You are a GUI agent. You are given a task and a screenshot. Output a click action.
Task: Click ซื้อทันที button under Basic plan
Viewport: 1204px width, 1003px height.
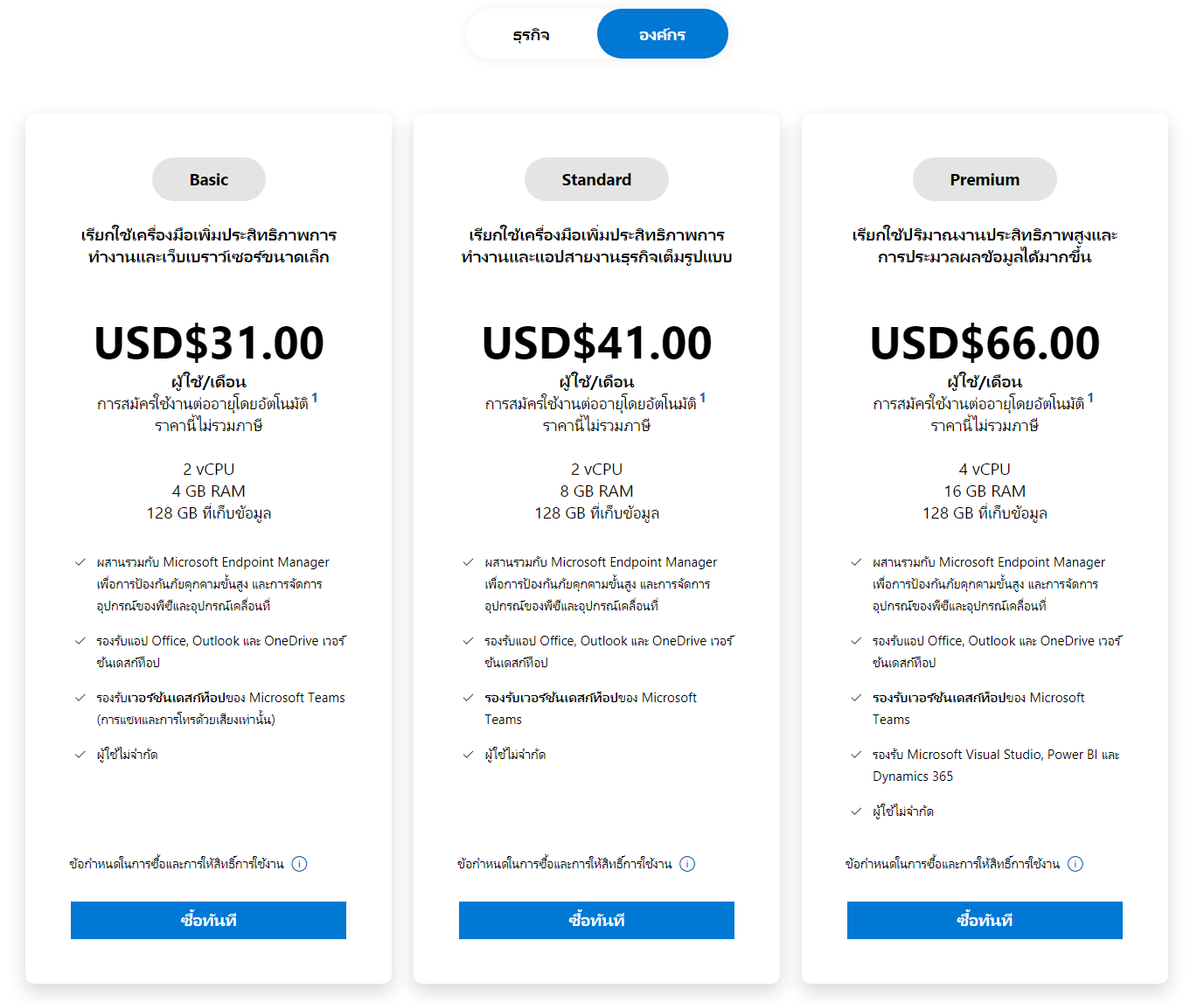(x=208, y=920)
